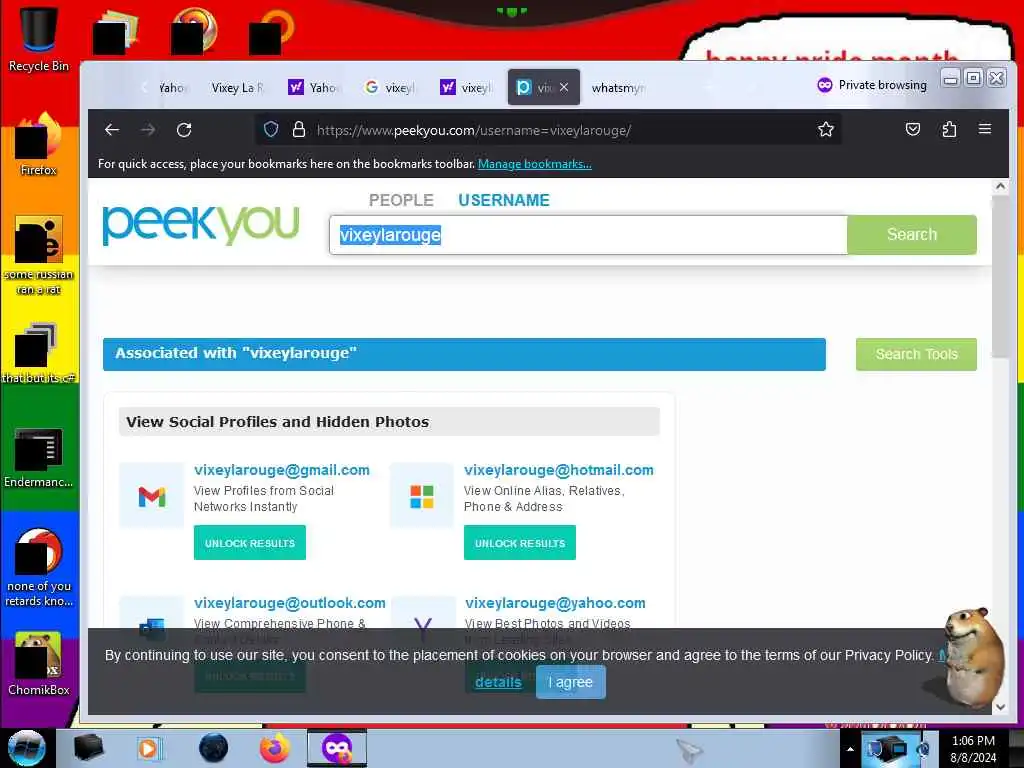The height and width of the screenshot is (768, 1024).
Task: Open the Firefox icon in the taskbar
Action: tap(274, 748)
